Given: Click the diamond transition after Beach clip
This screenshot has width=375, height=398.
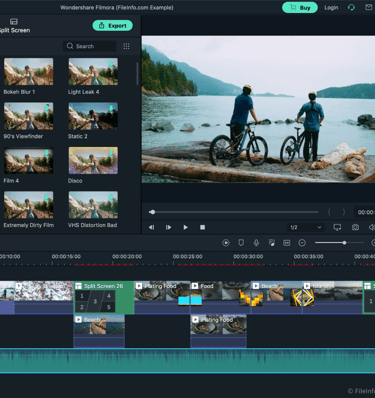Looking at the screenshot, I should (302, 298).
